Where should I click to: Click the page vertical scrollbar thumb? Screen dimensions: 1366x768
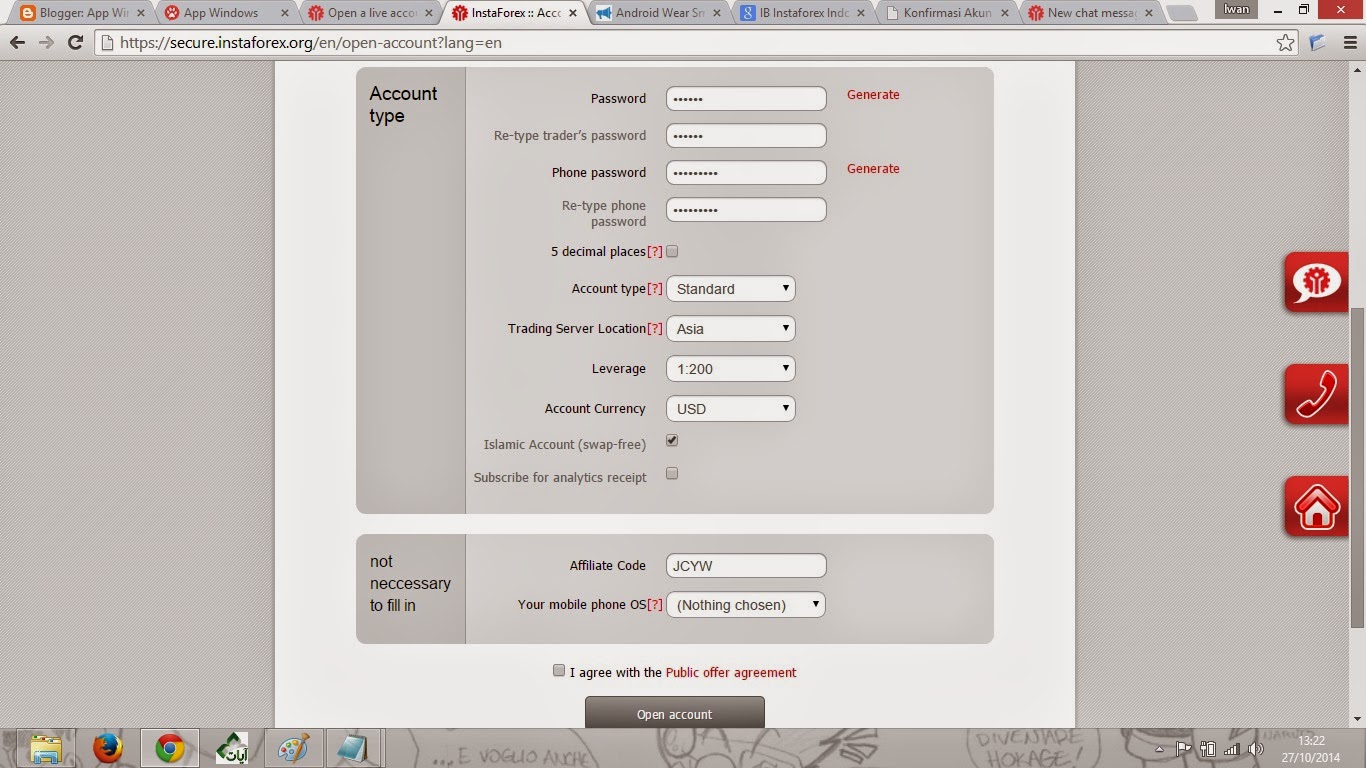coord(1358,468)
